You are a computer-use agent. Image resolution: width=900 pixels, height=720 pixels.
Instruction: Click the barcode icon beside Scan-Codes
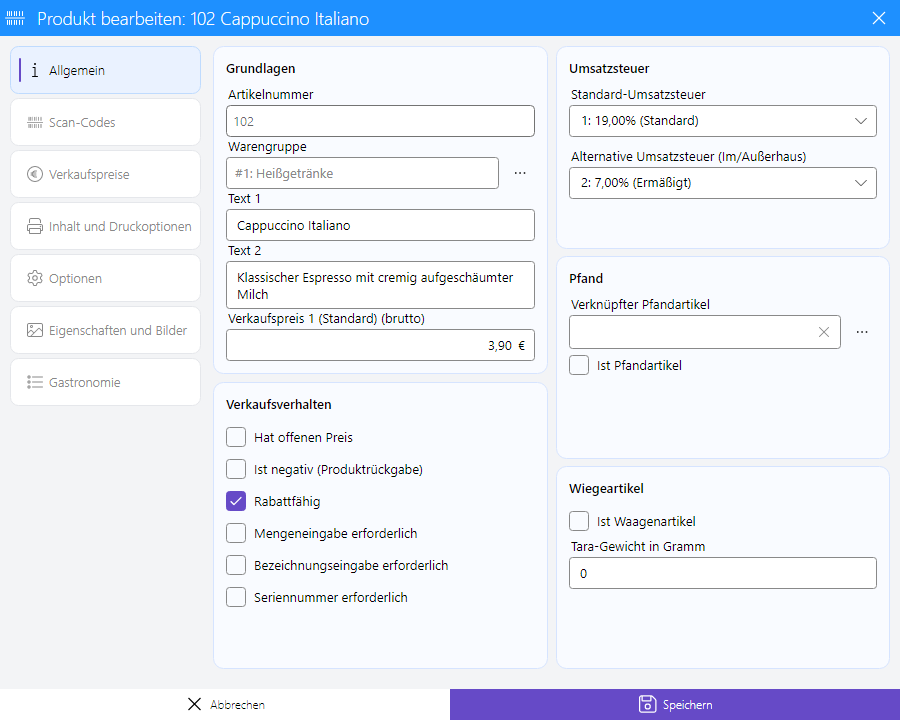tap(35, 122)
